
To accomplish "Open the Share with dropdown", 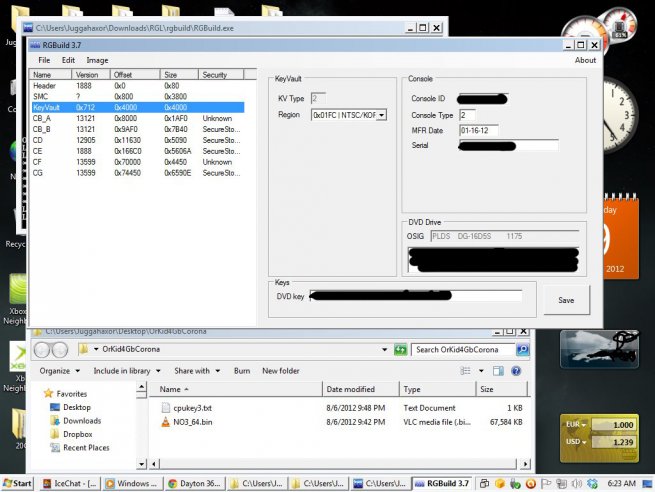I will tap(196, 370).
